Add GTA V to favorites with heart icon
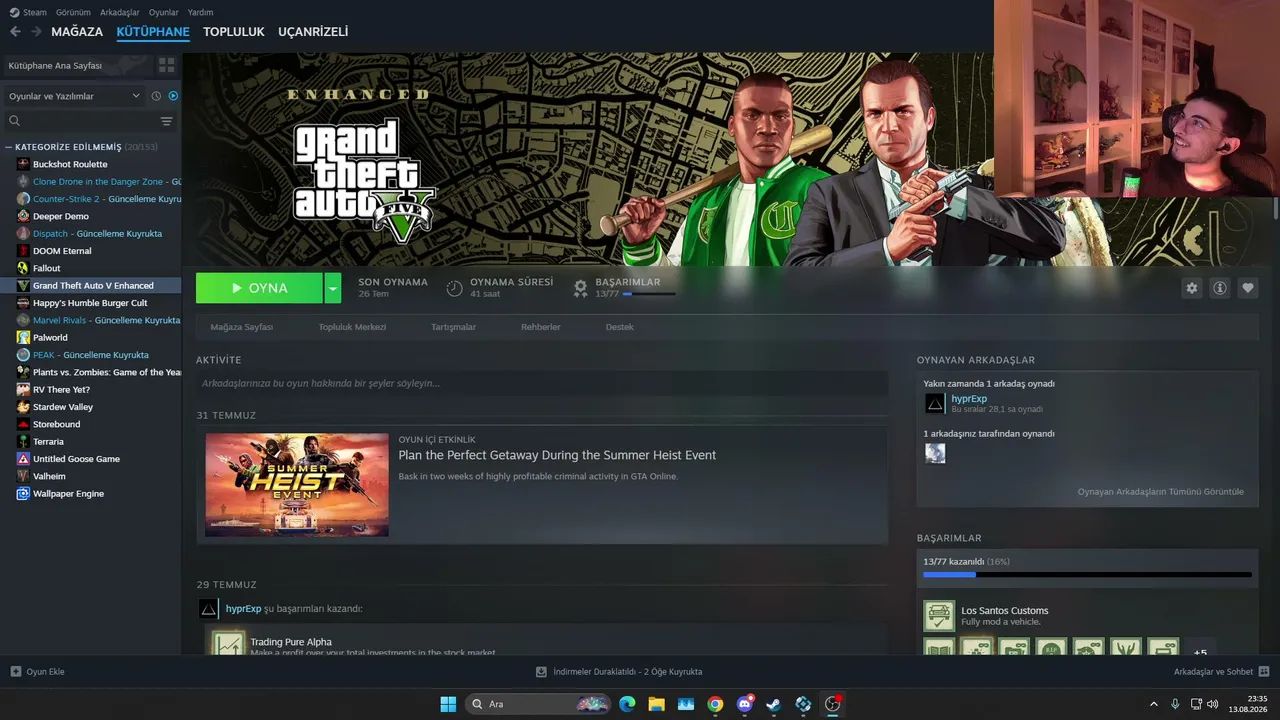The image size is (1280, 720). [1248, 288]
